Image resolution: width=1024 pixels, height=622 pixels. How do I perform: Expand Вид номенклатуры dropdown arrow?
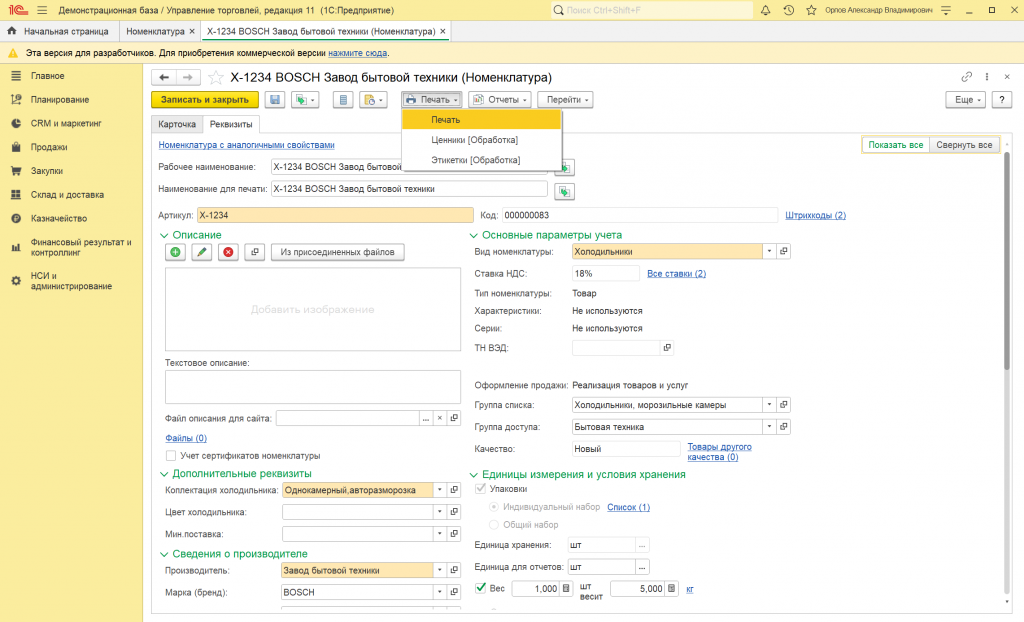click(x=769, y=252)
